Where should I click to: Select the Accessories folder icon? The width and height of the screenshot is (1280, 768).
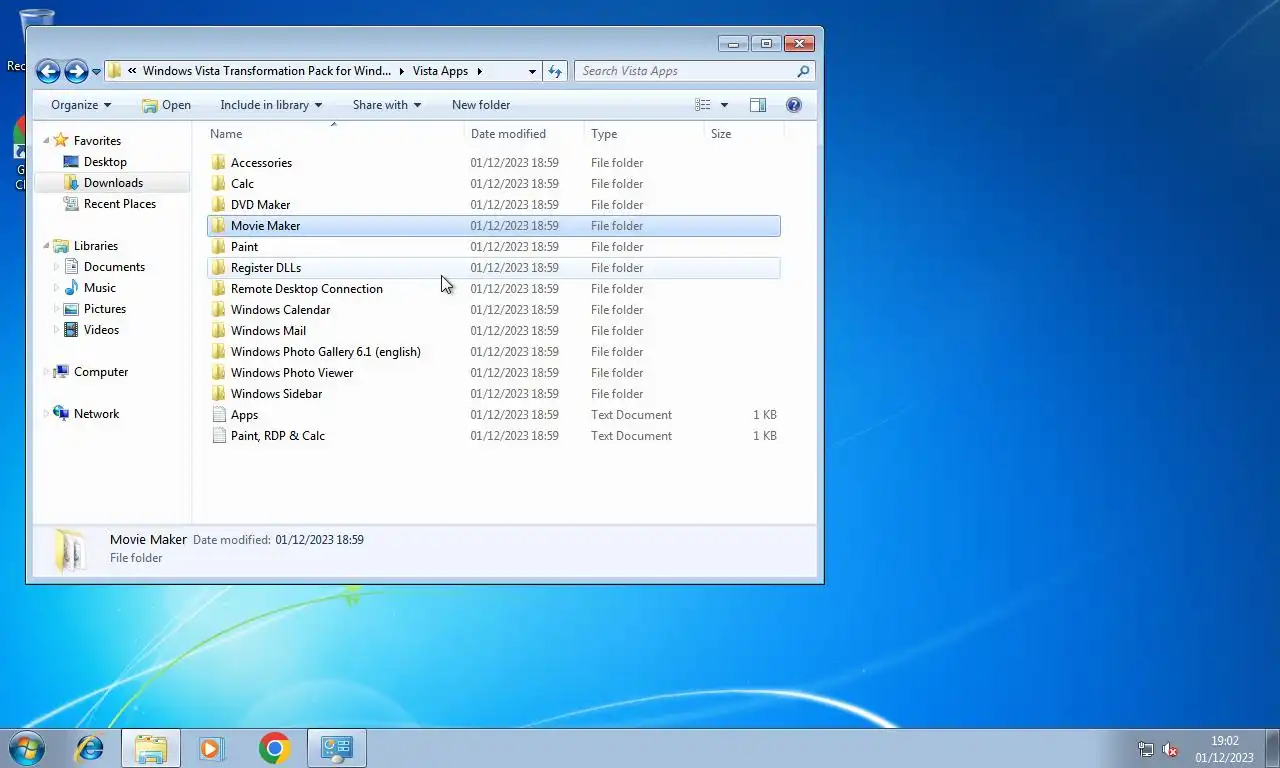[x=219, y=163]
